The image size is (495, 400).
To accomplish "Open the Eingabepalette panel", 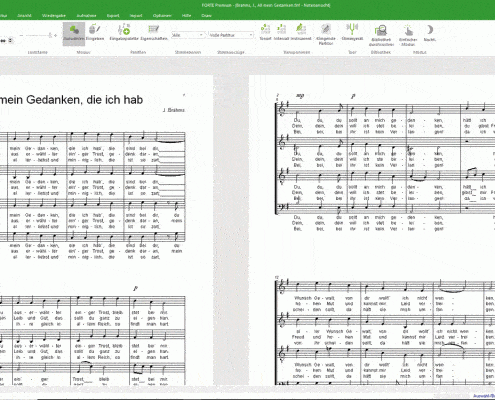I will 124,33.
